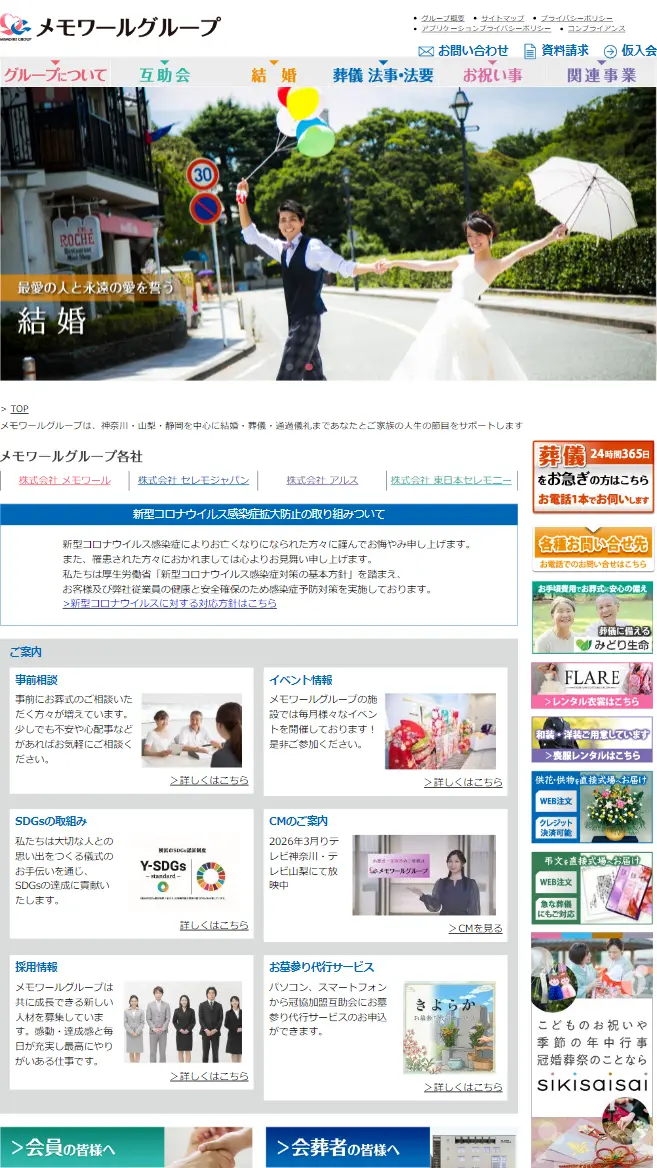Click the 喪服レンタルはこちら banner
Viewport: 657px width, 1168px height.
click(592, 740)
